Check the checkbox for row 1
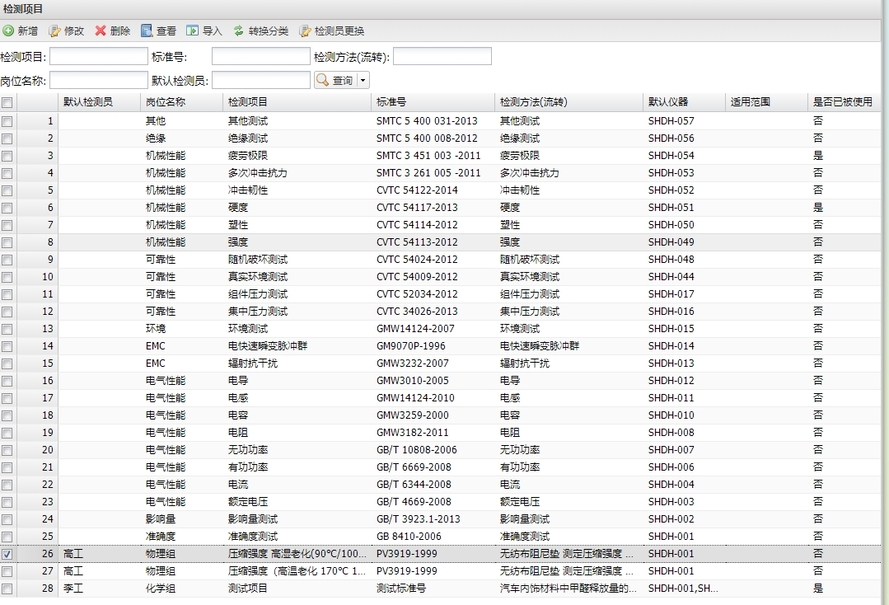Screen dimensions: 889x605 tap(7, 121)
